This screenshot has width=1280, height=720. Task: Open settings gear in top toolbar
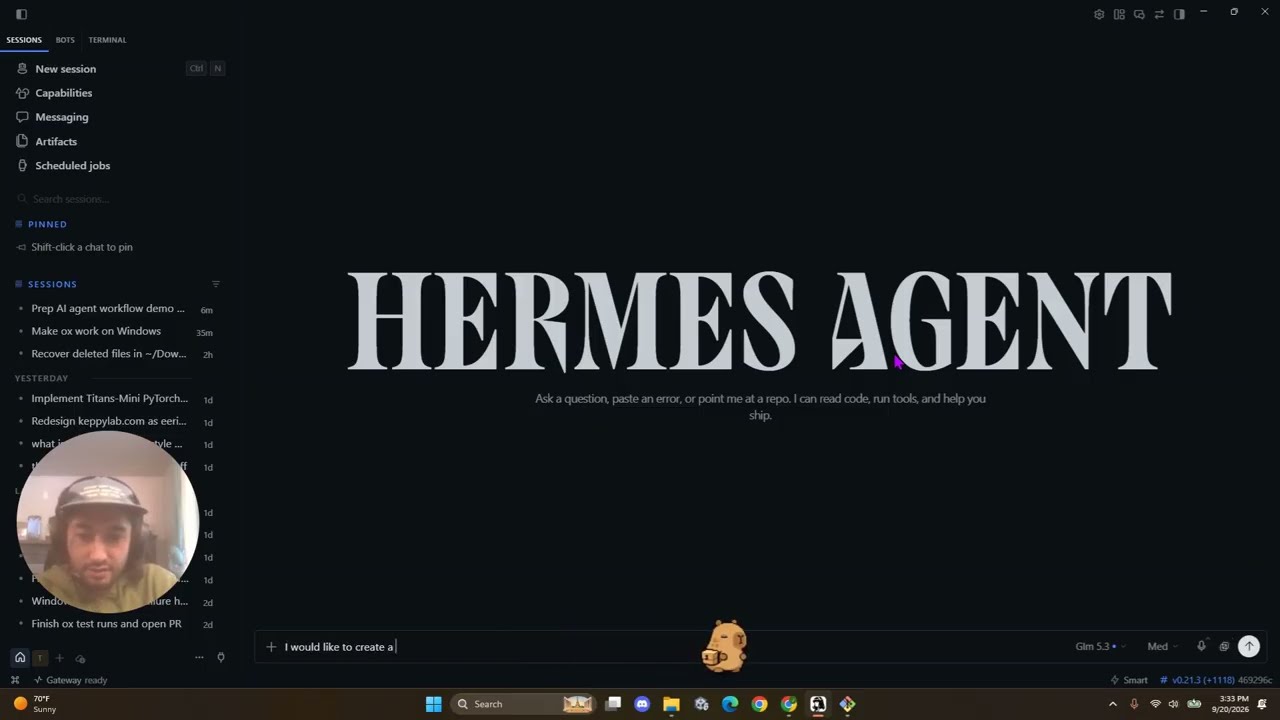1099,14
